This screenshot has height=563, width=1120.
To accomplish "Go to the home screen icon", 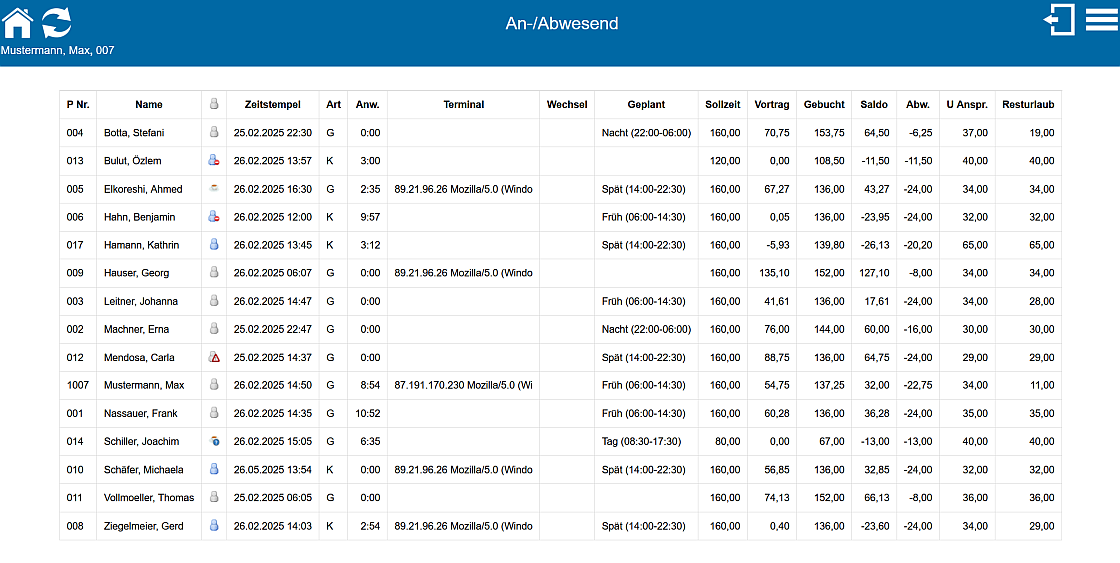I will click(18, 22).
